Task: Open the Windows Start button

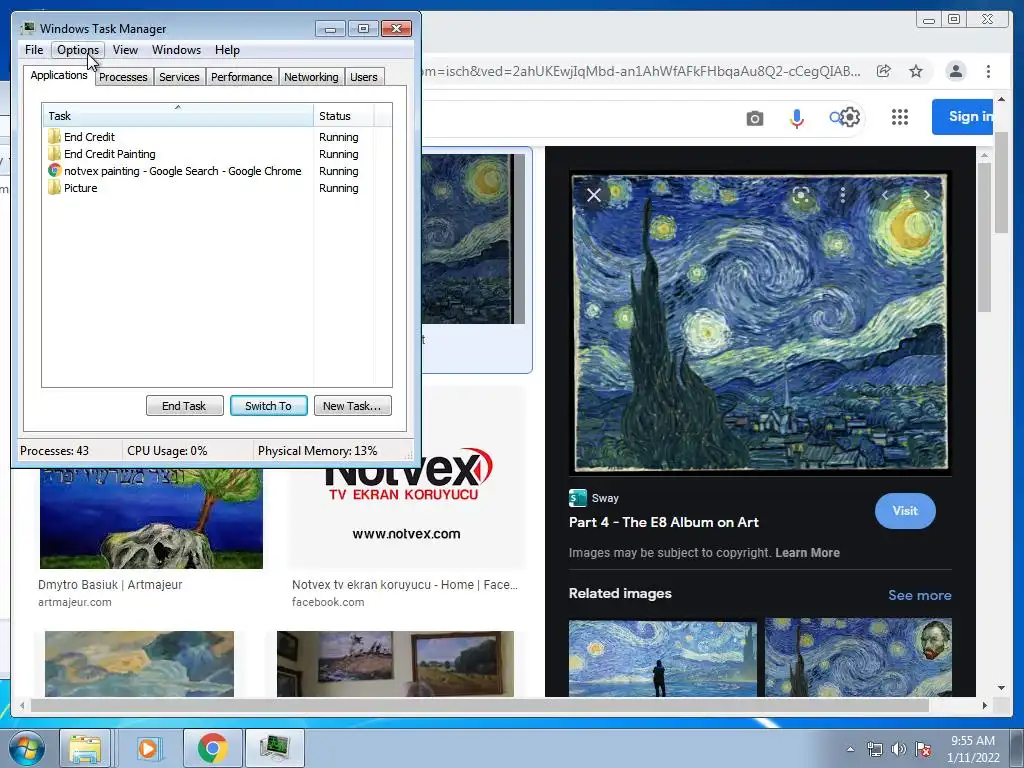Action: click(x=26, y=748)
